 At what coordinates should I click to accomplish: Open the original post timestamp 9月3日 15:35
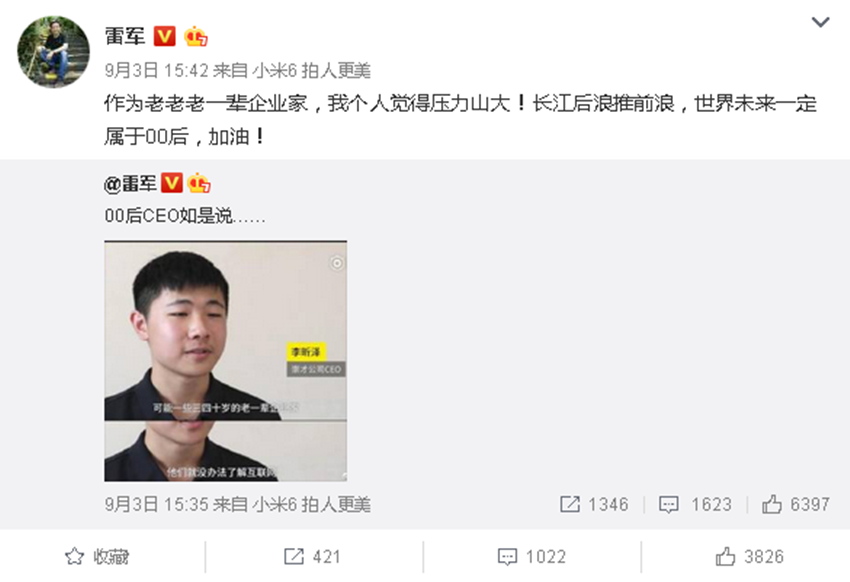point(157,505)
